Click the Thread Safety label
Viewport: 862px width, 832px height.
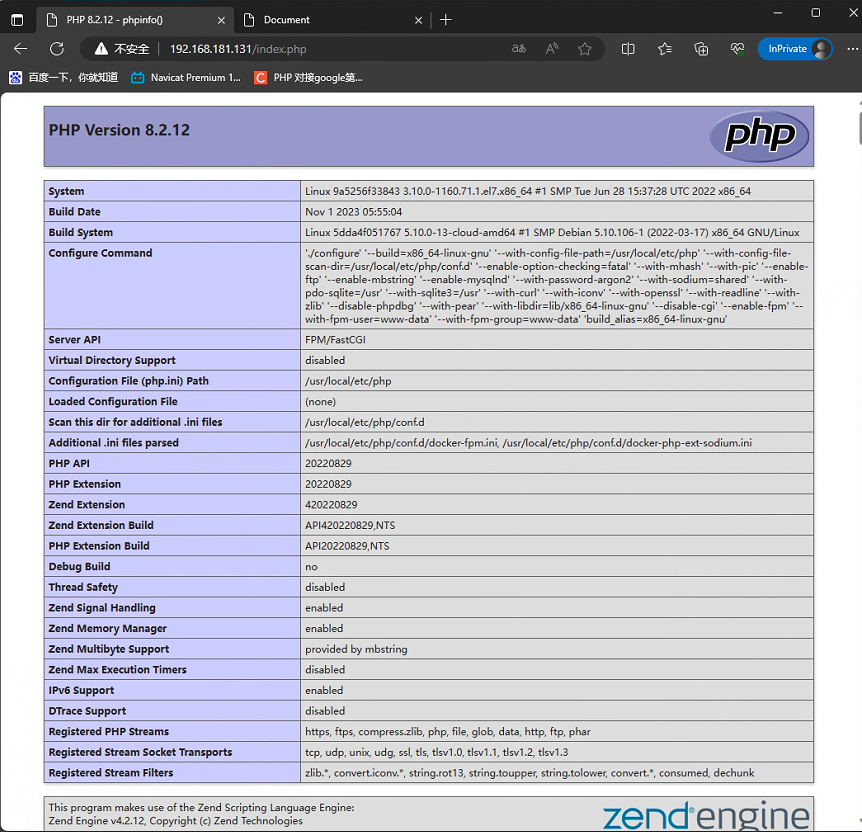tap(83, 587)
